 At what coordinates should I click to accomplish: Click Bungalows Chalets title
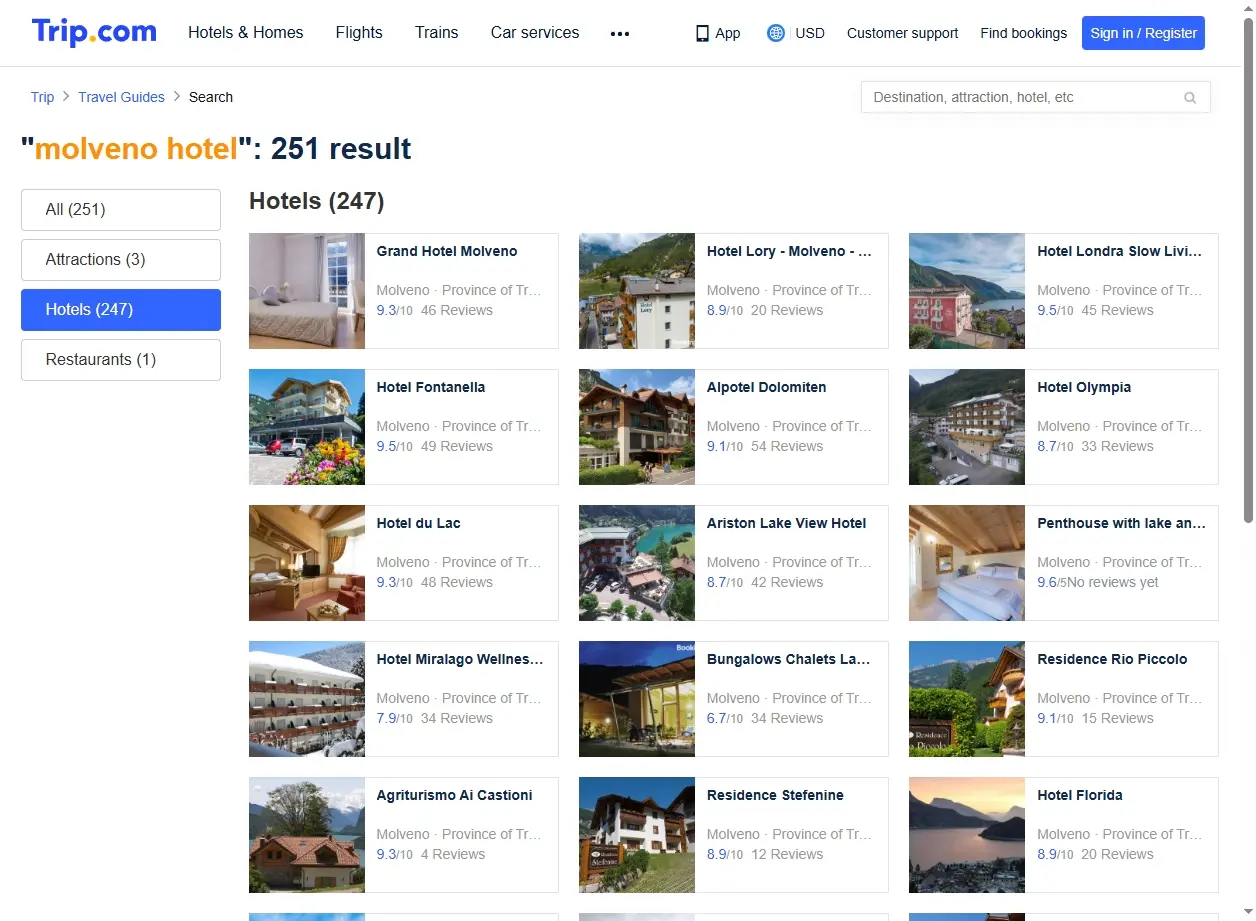click(789, 659)
